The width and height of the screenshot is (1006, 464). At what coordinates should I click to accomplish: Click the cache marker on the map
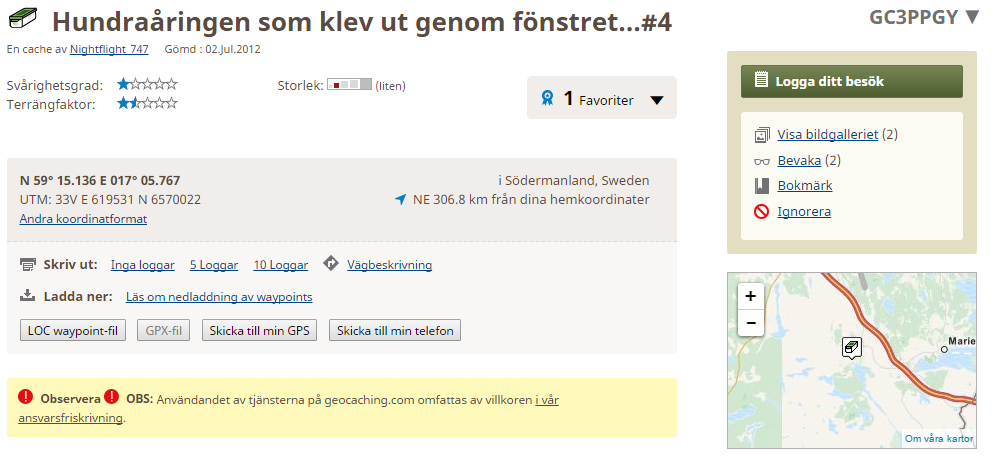point(851,347)
